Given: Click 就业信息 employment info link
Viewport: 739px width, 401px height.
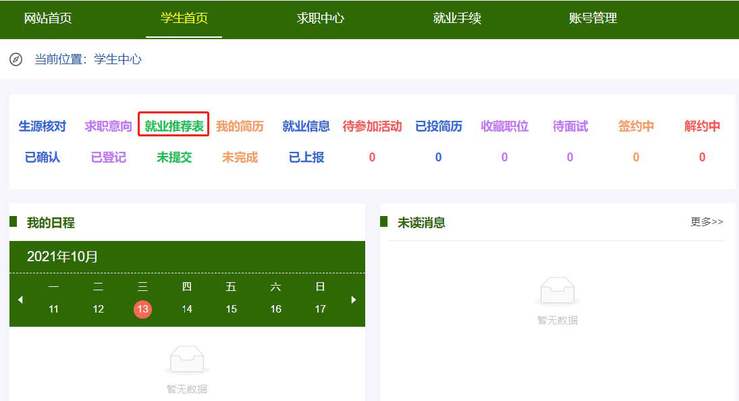Looking at the screenshot, I should (306, 126).
